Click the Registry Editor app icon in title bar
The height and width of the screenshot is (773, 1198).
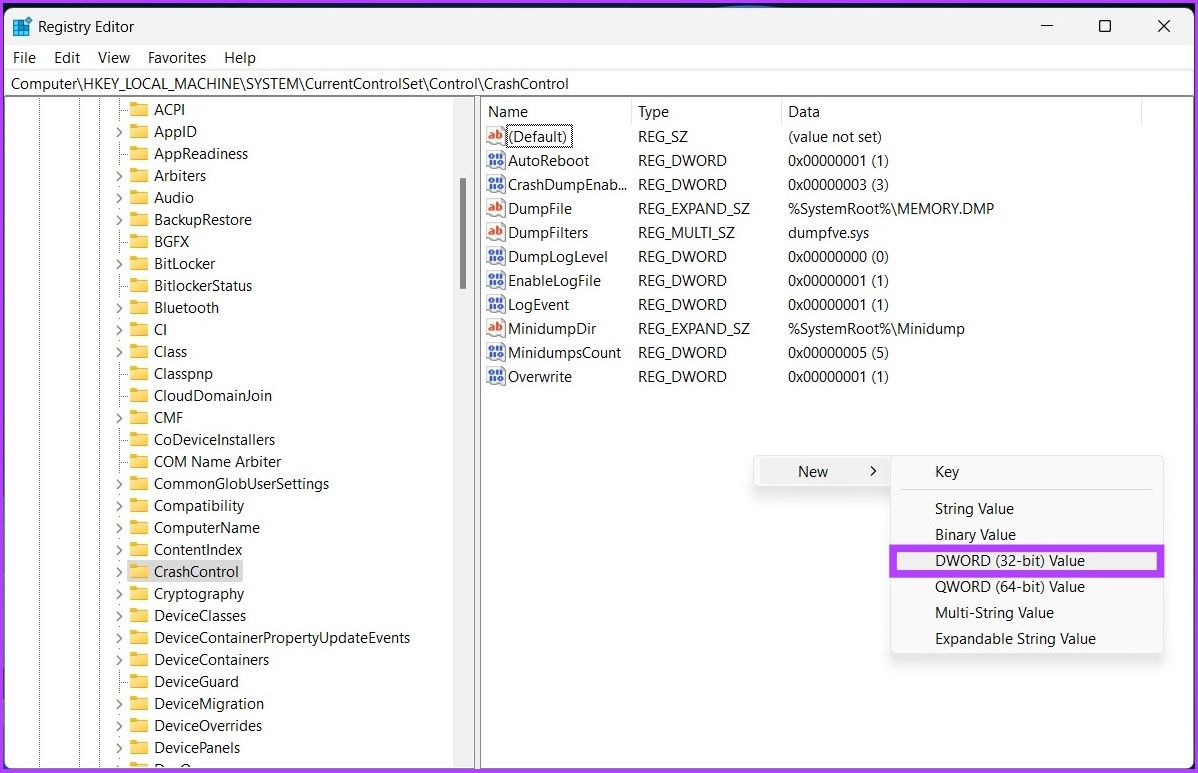22,27
